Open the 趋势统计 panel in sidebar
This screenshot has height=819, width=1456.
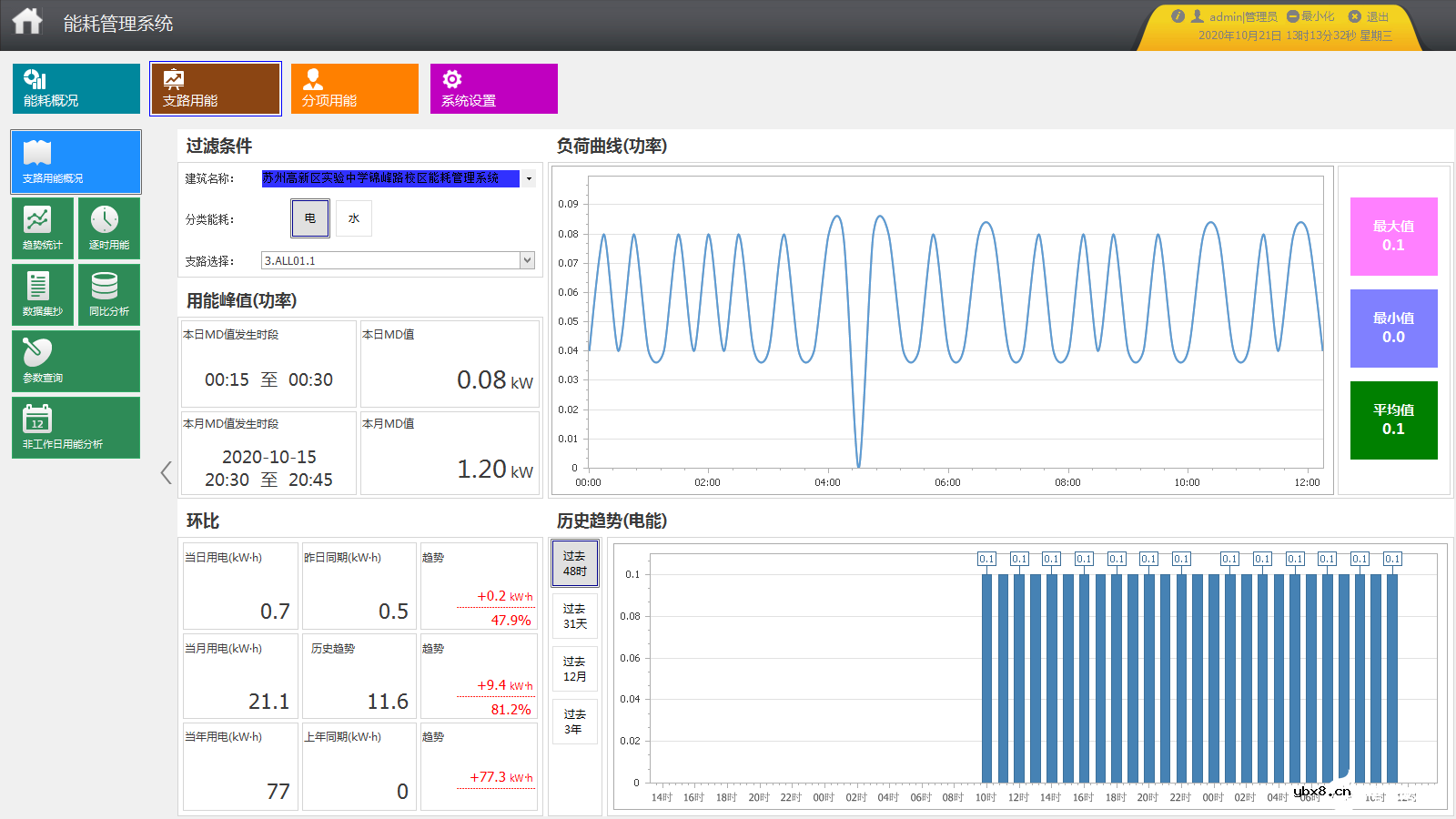42,227
